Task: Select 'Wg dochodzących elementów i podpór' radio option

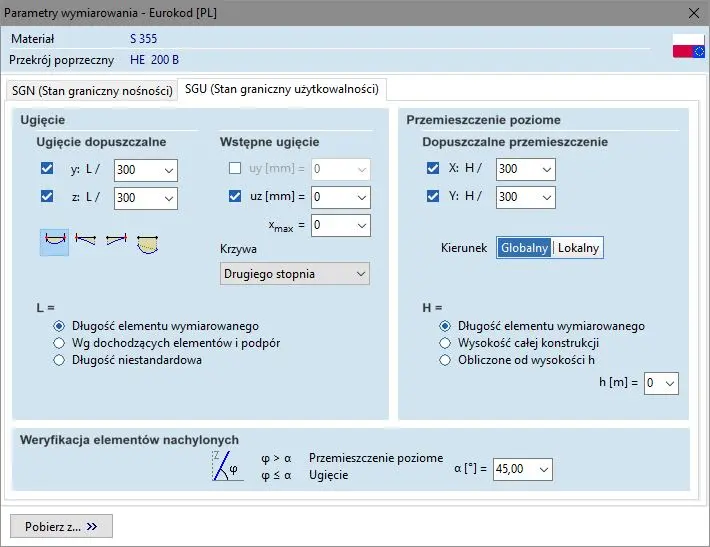Action: pos(60,342)
